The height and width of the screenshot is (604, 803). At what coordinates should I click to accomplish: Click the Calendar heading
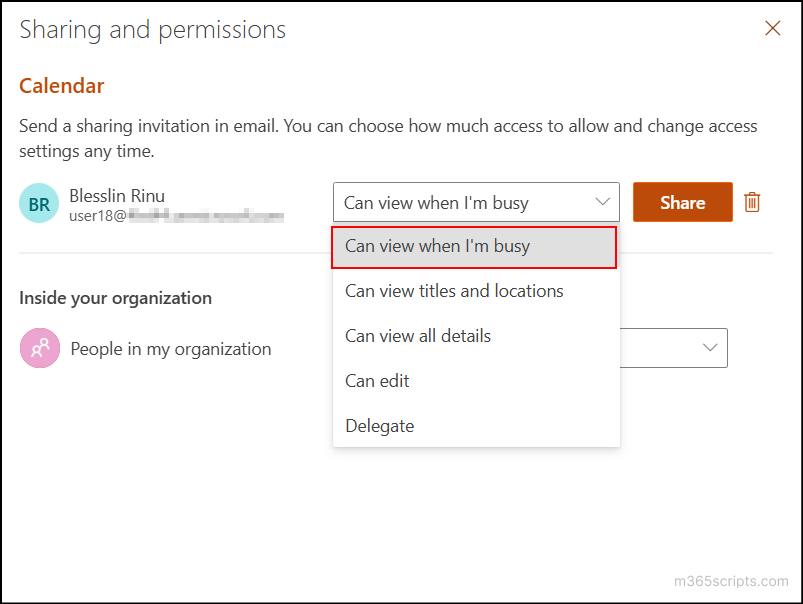pos(61,86)
